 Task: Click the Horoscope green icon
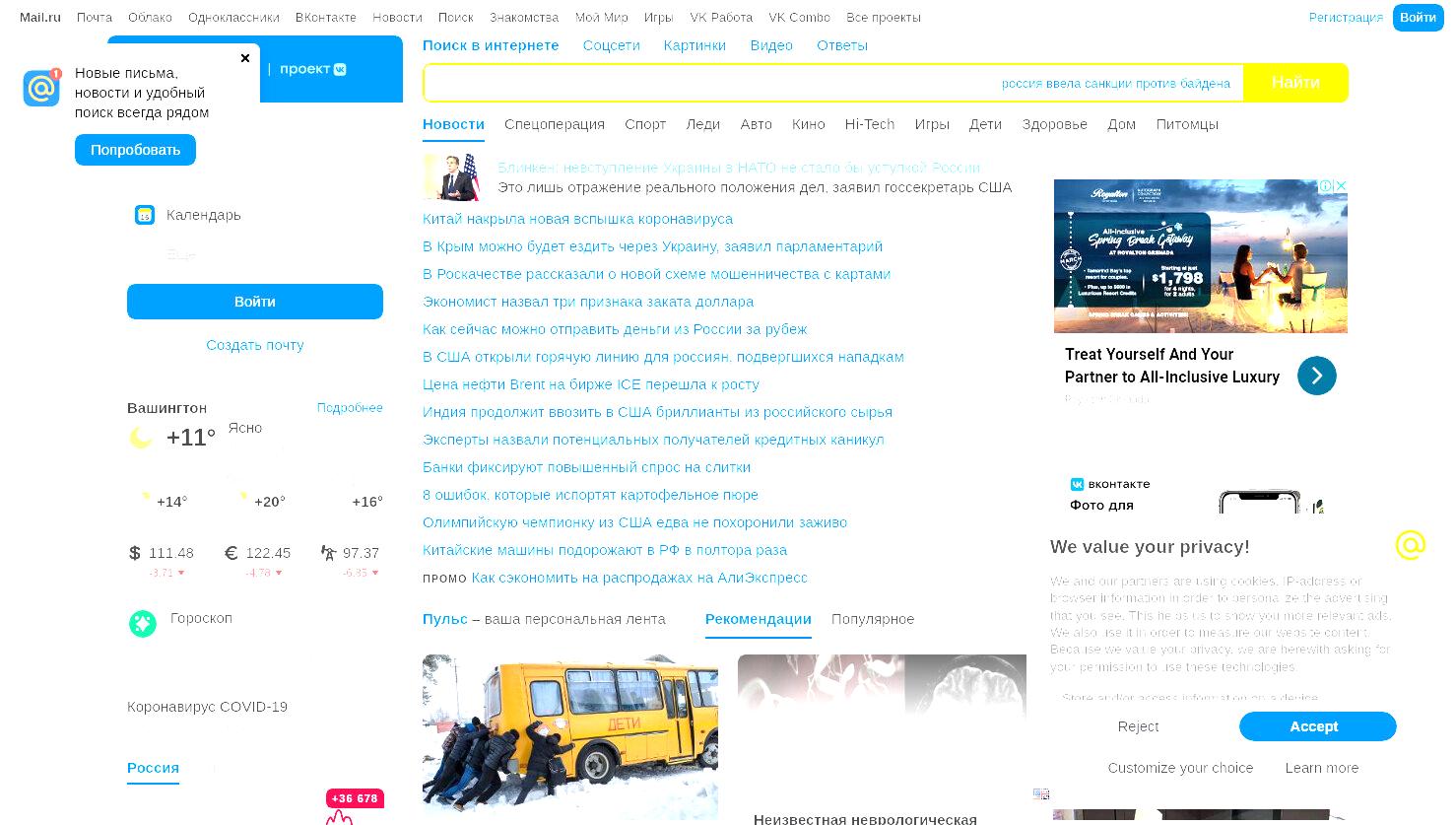pos(143,623)
